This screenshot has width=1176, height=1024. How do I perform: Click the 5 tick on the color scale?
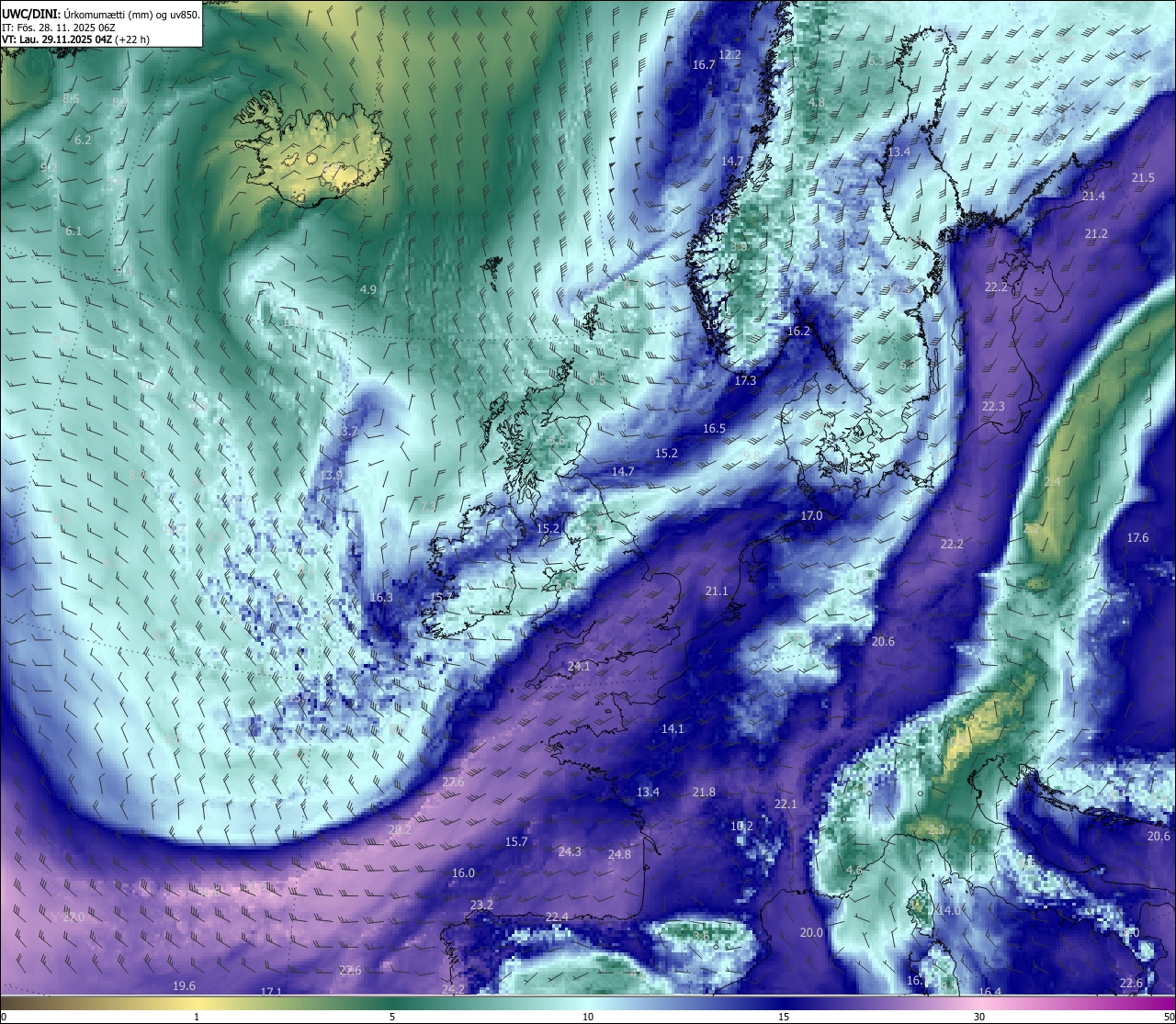(x=392, y=1017)
